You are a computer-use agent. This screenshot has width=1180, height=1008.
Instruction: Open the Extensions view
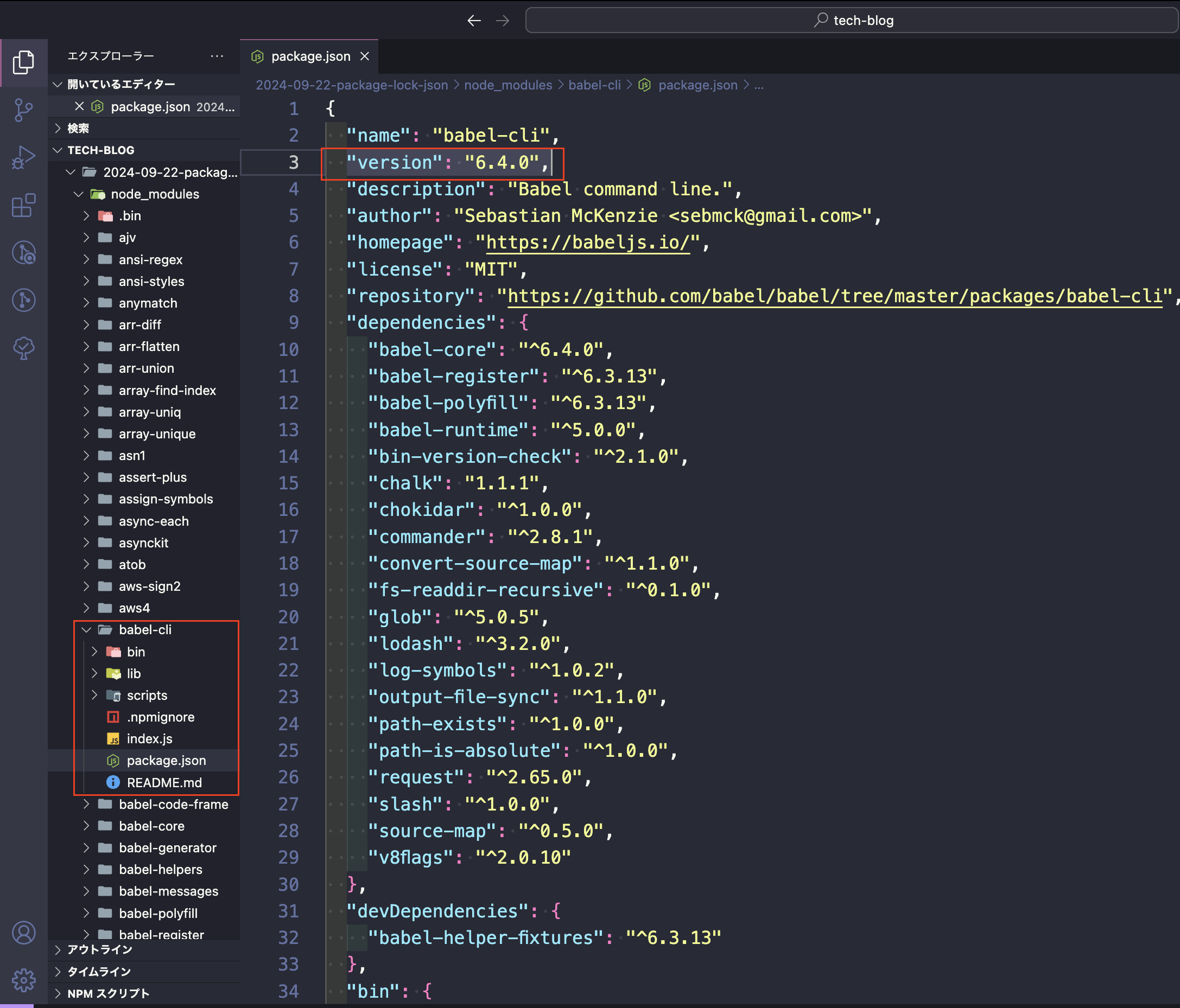tap(23, 206)
